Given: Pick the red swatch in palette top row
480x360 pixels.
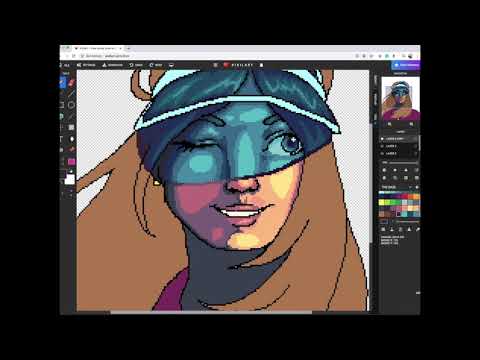Looking at the screenshot, I should pos(405,197).
